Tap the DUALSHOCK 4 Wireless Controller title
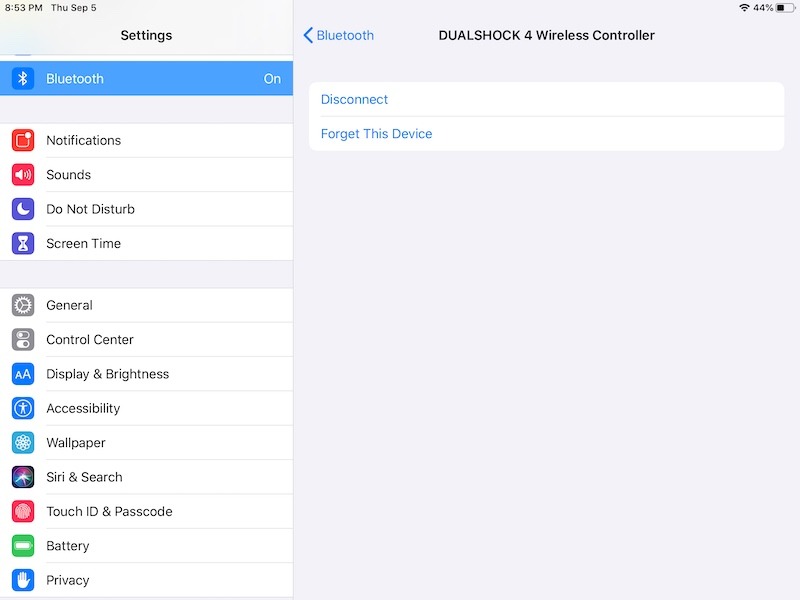The width and height of the screenshot is (800, 600). coord(546,35)
